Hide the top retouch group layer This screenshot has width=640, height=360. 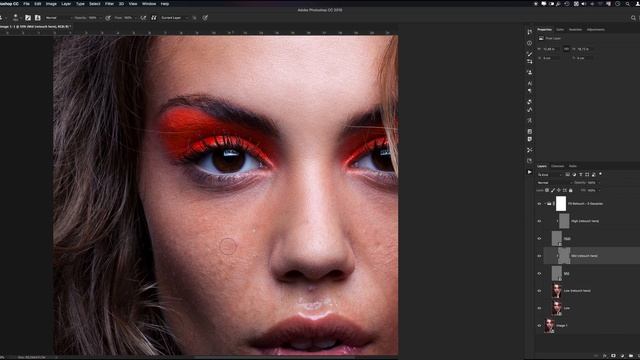click(539, 204)
